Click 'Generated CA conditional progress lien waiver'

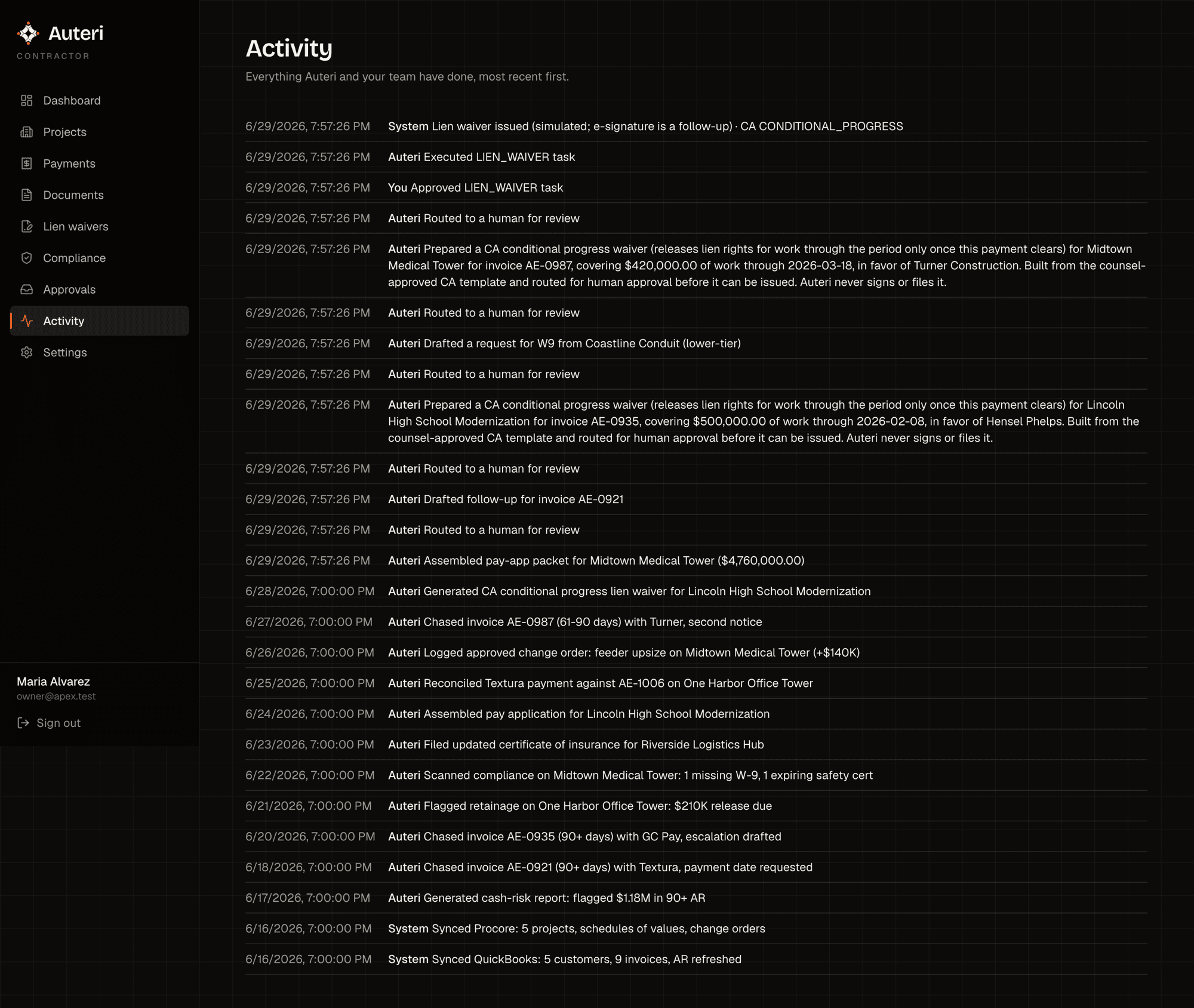coord(696,591)
